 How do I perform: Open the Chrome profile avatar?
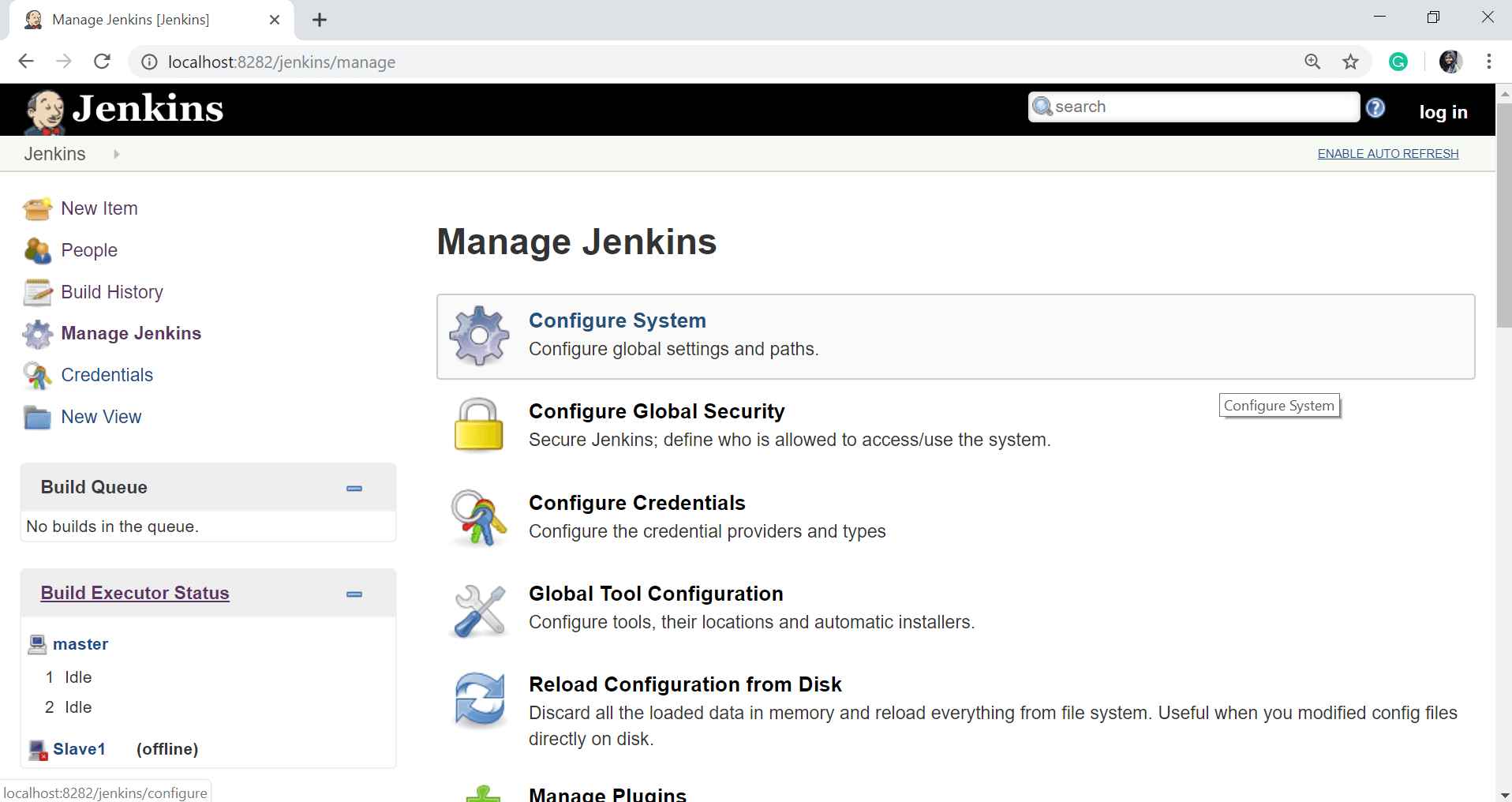point(1450,62)
